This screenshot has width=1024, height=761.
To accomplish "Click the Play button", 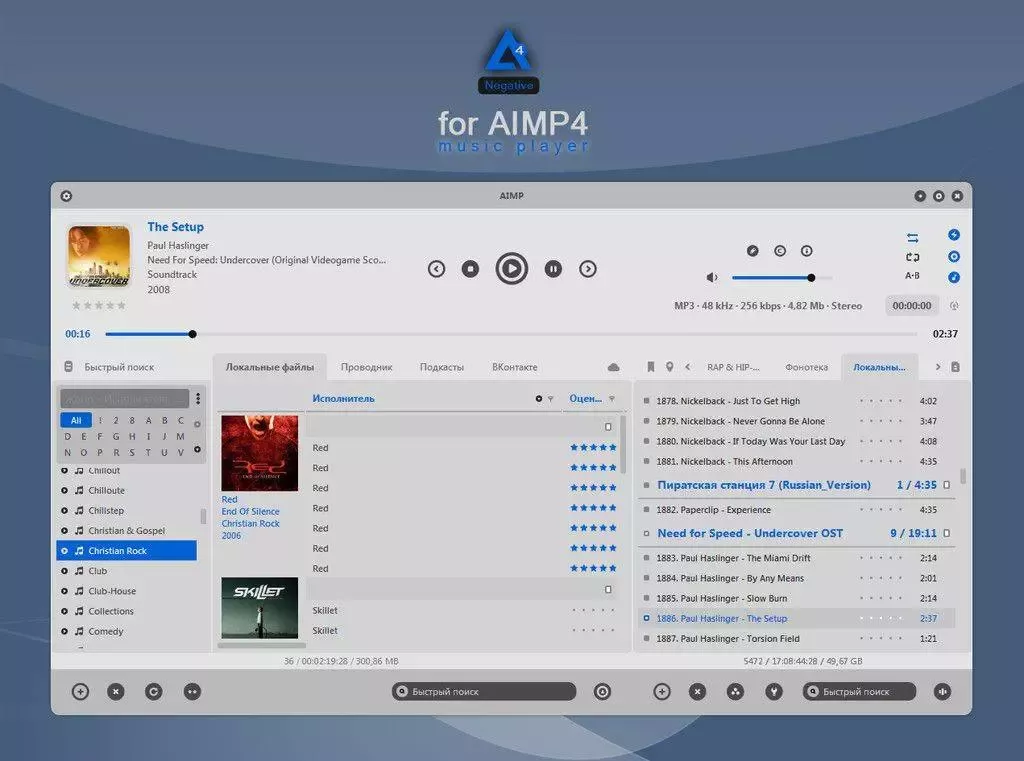I will (511, 269).
